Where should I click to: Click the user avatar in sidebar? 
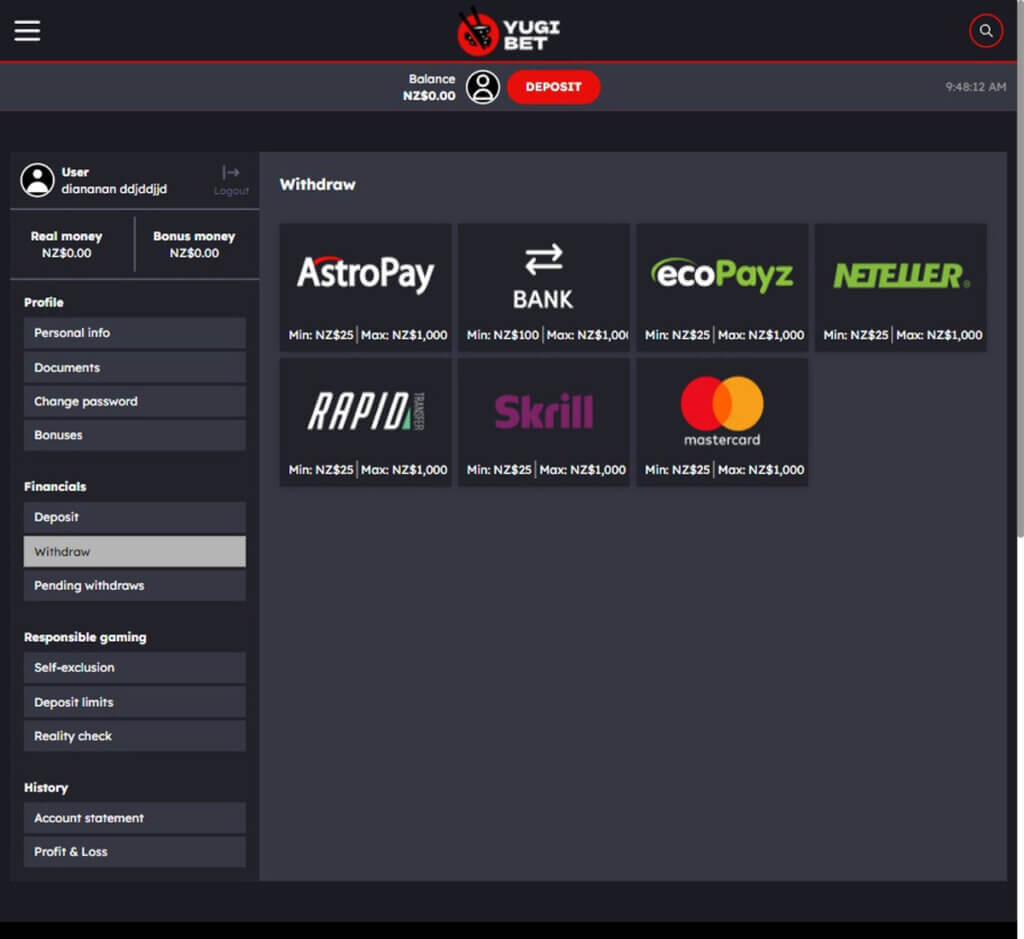click(x=37, y=180)
